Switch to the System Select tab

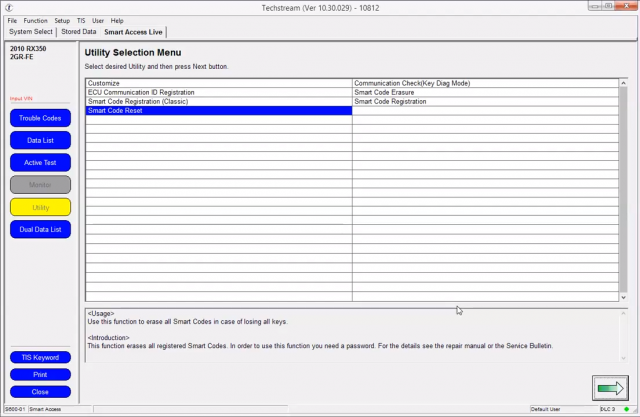(31, 32)
